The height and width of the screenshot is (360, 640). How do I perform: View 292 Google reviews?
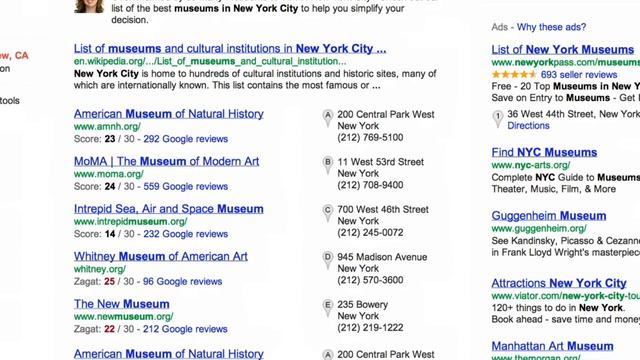pyautogui.click(x=185, y=139)
